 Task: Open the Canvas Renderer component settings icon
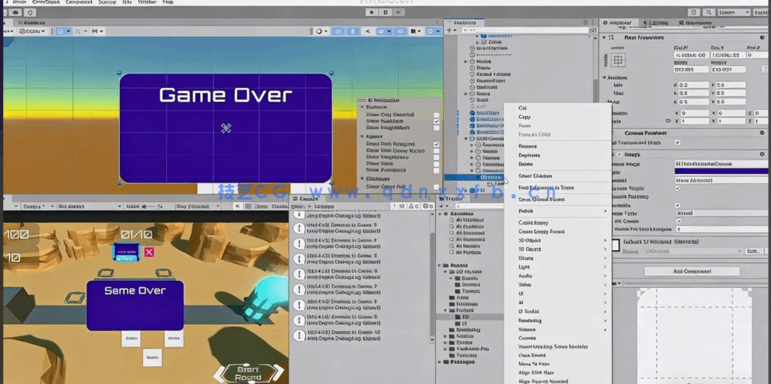[x=763, y=133]
